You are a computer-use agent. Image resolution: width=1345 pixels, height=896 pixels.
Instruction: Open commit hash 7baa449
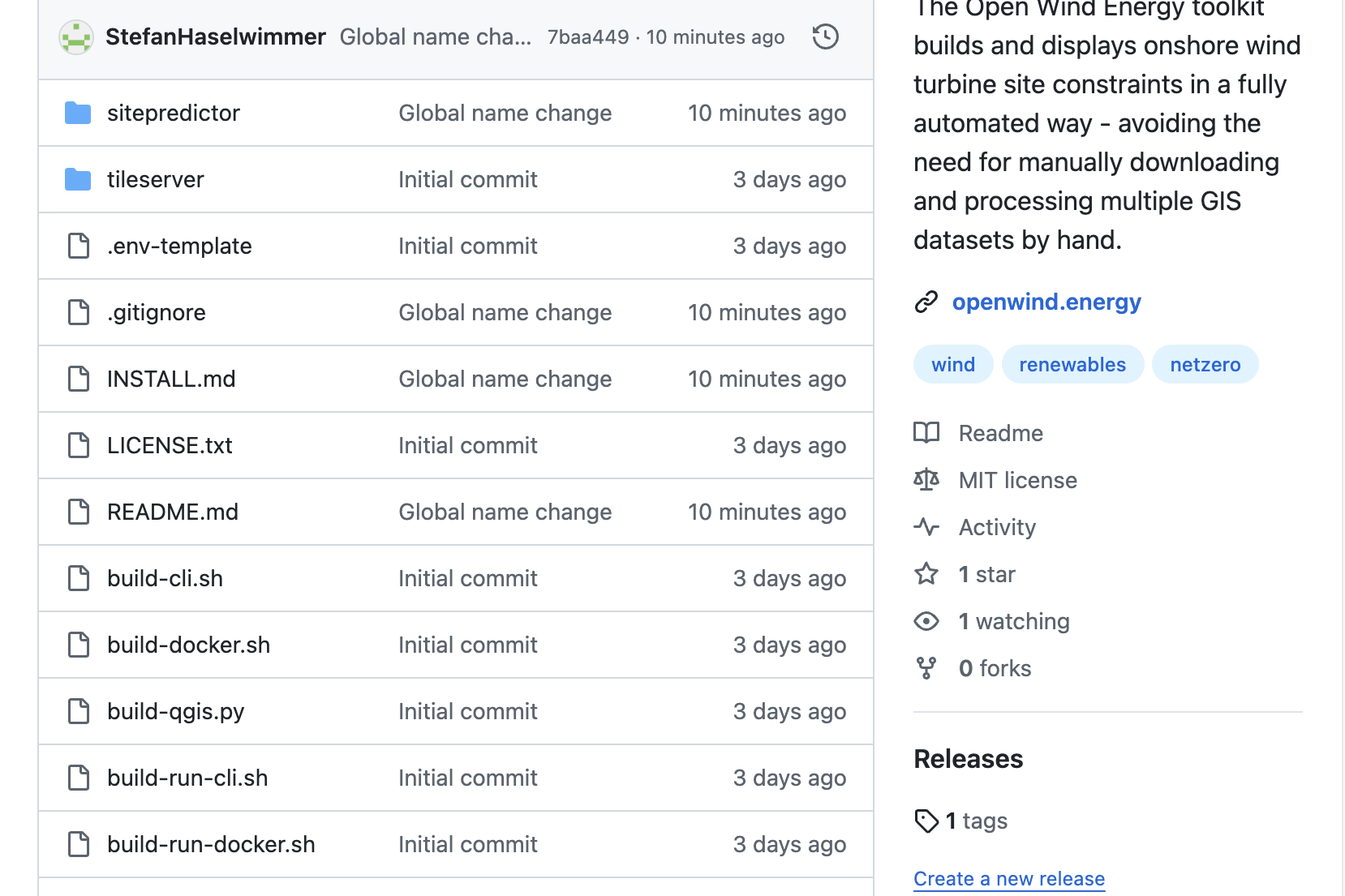click(x=588, y=37)
